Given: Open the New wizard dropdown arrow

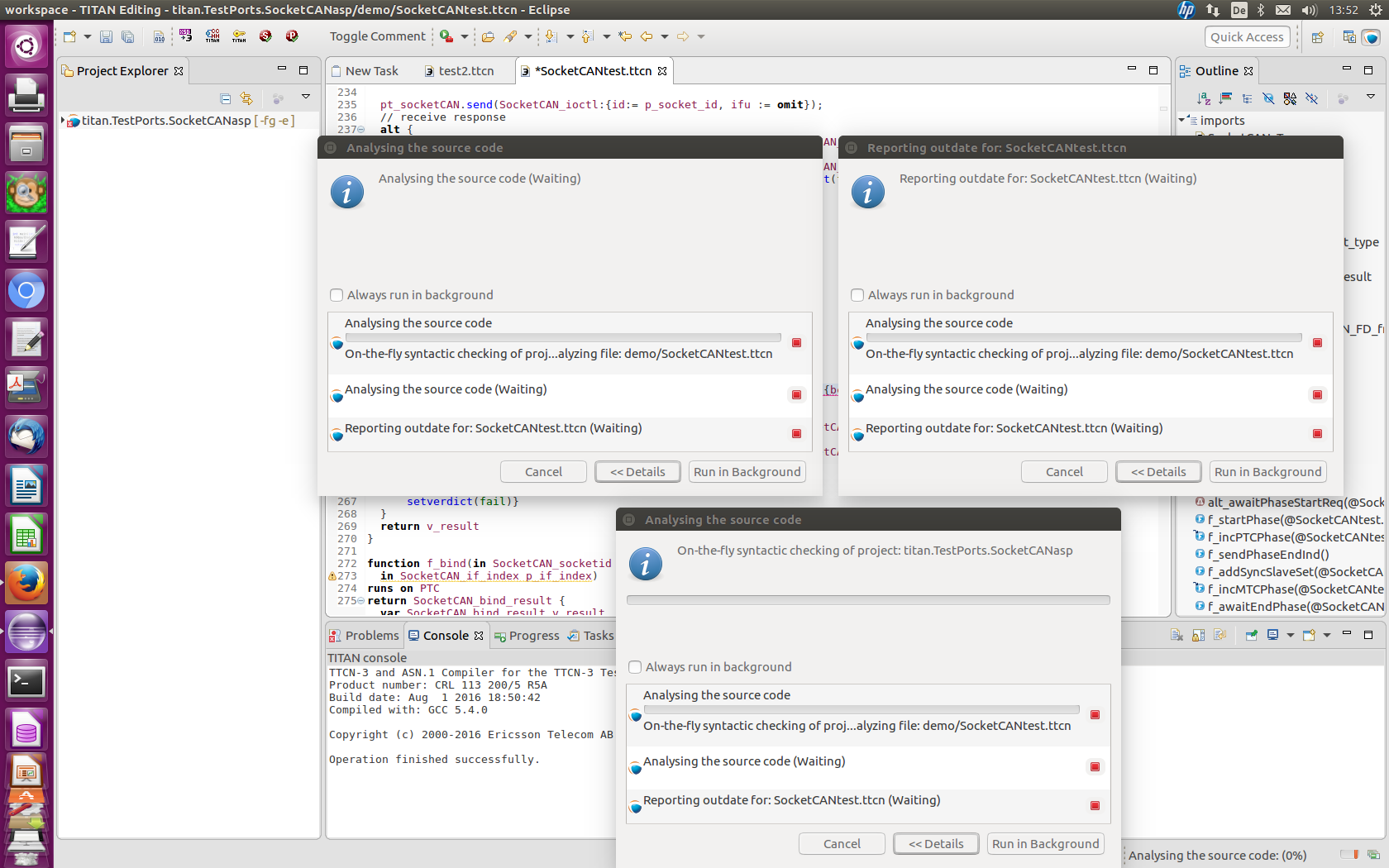Looking at the screenshot, I should coord(87,36).
